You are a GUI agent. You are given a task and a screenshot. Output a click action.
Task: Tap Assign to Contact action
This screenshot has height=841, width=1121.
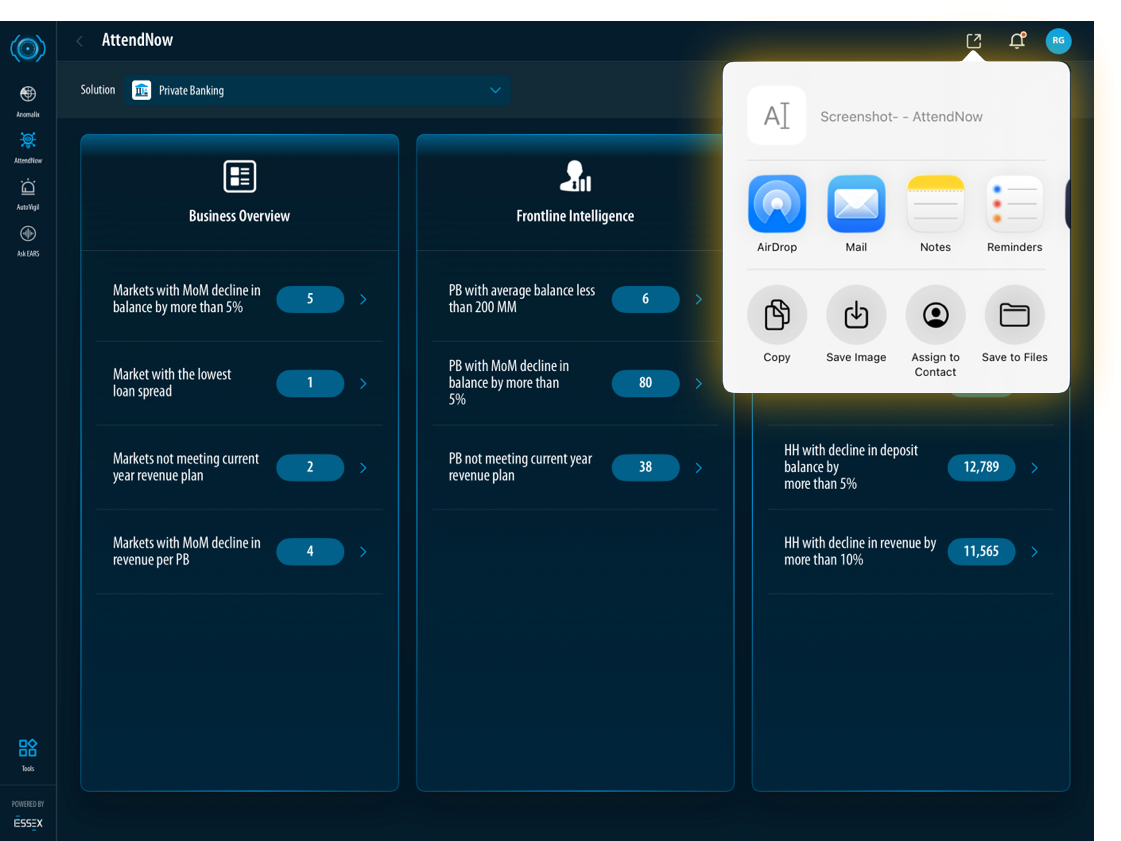coord(935,315)
